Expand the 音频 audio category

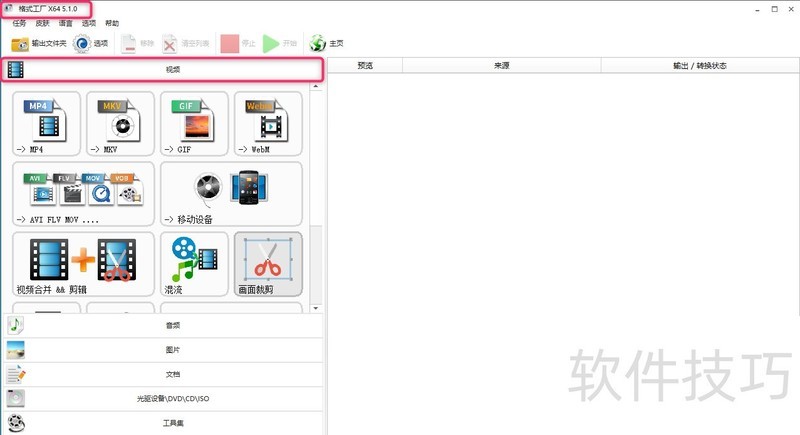pyautogui.click(x=163, y=325)
